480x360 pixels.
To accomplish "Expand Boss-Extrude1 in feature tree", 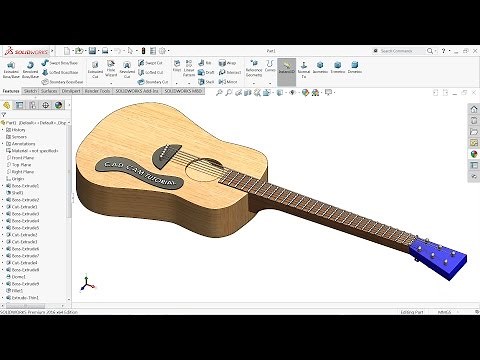I will tap(3, 186).
